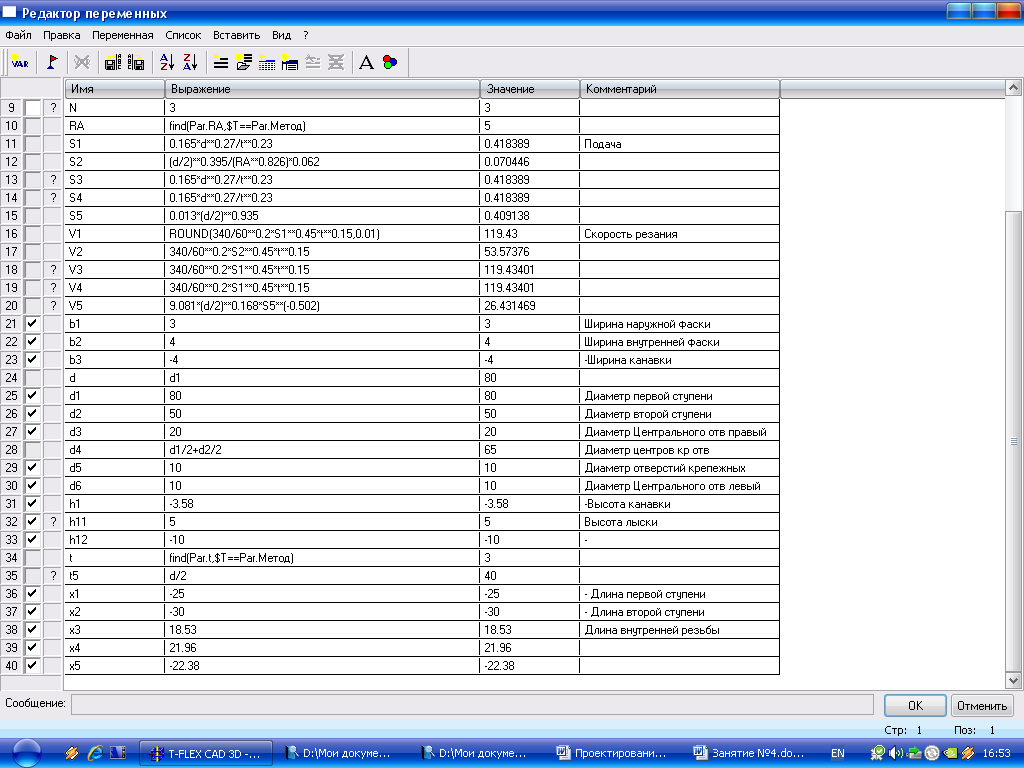Check the empty box for variable d4
This screenshot has width=1024, height=768.
[x=32, y=450]
